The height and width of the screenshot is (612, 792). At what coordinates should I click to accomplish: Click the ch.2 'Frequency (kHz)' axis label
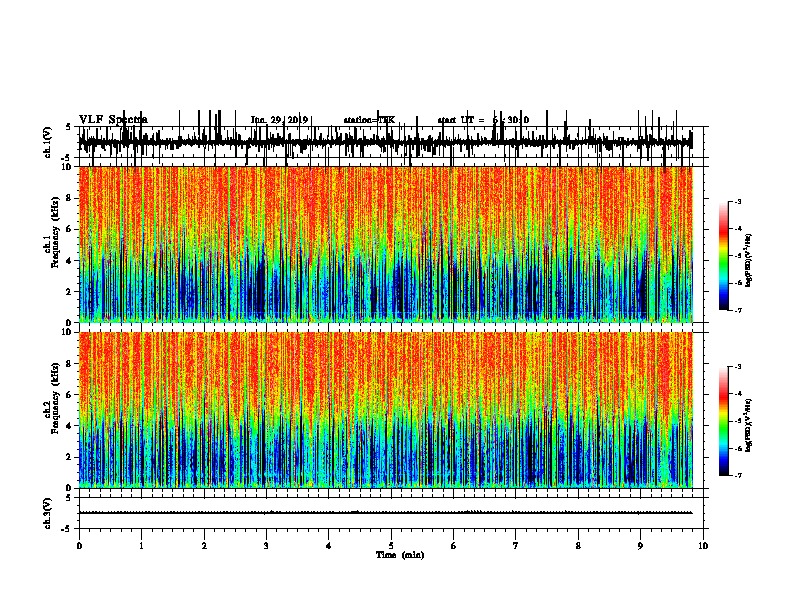click(56, 398)
